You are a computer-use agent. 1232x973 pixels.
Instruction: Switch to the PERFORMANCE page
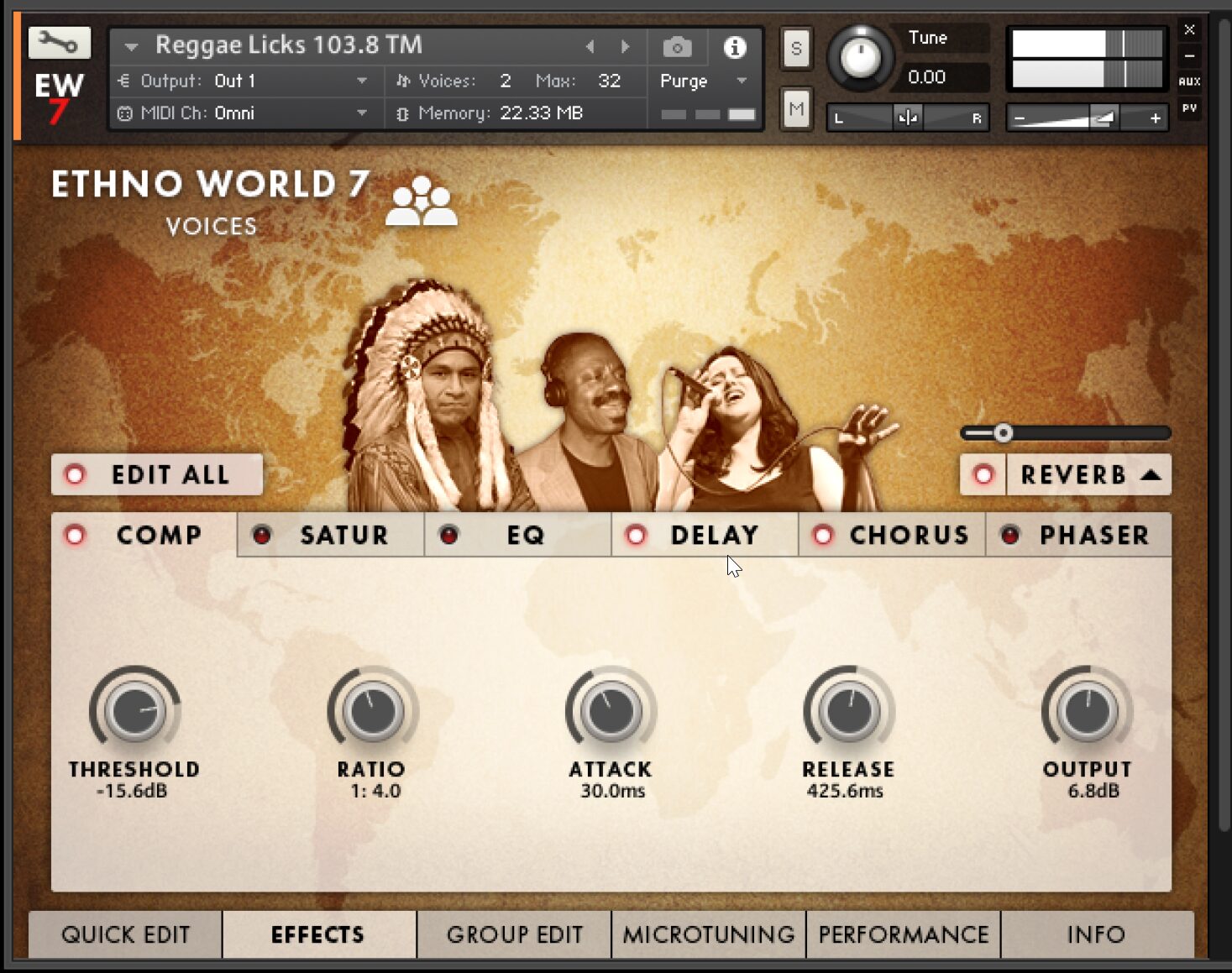coord(904,934)
